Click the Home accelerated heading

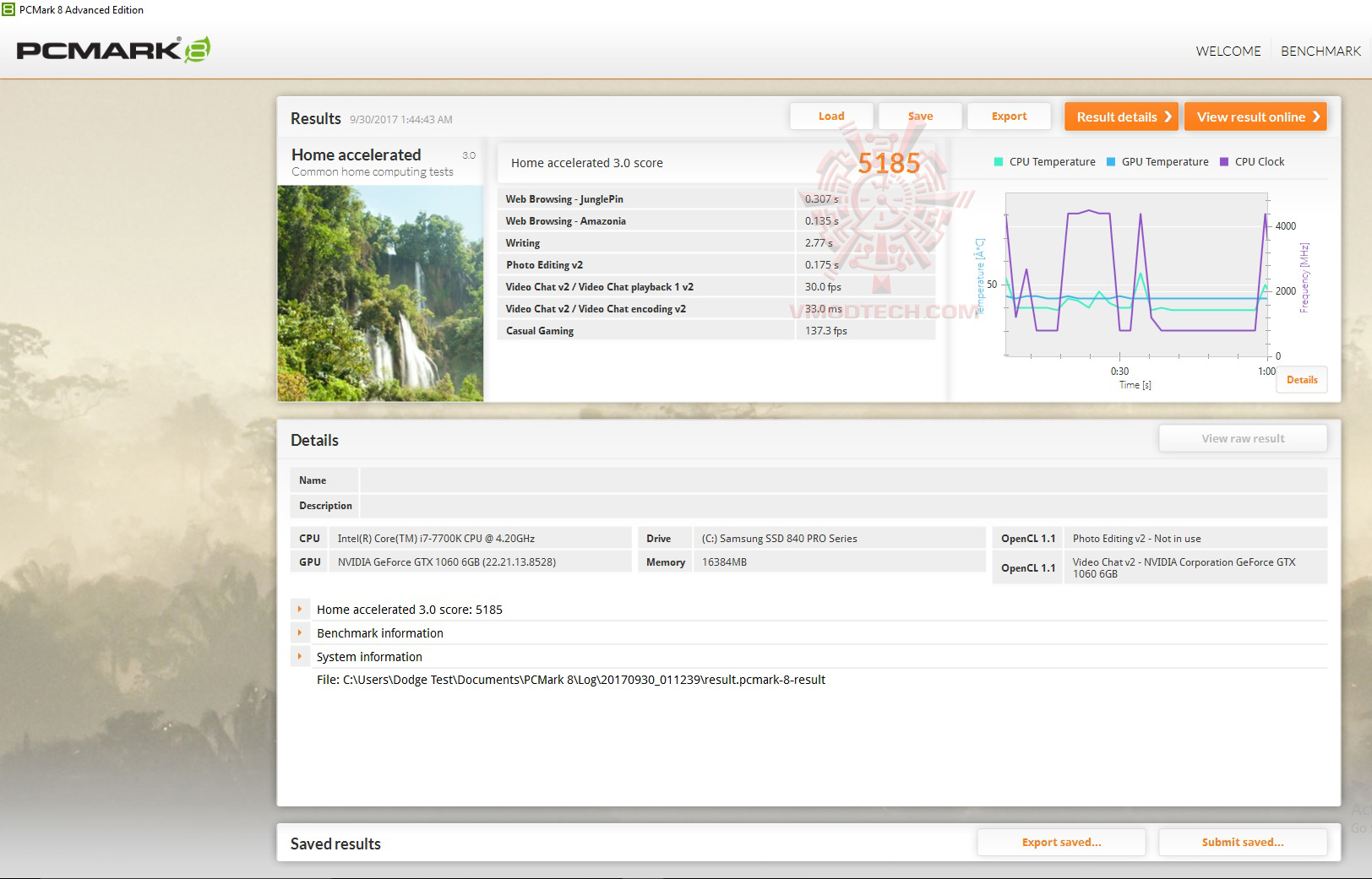[x=356, y=155]
